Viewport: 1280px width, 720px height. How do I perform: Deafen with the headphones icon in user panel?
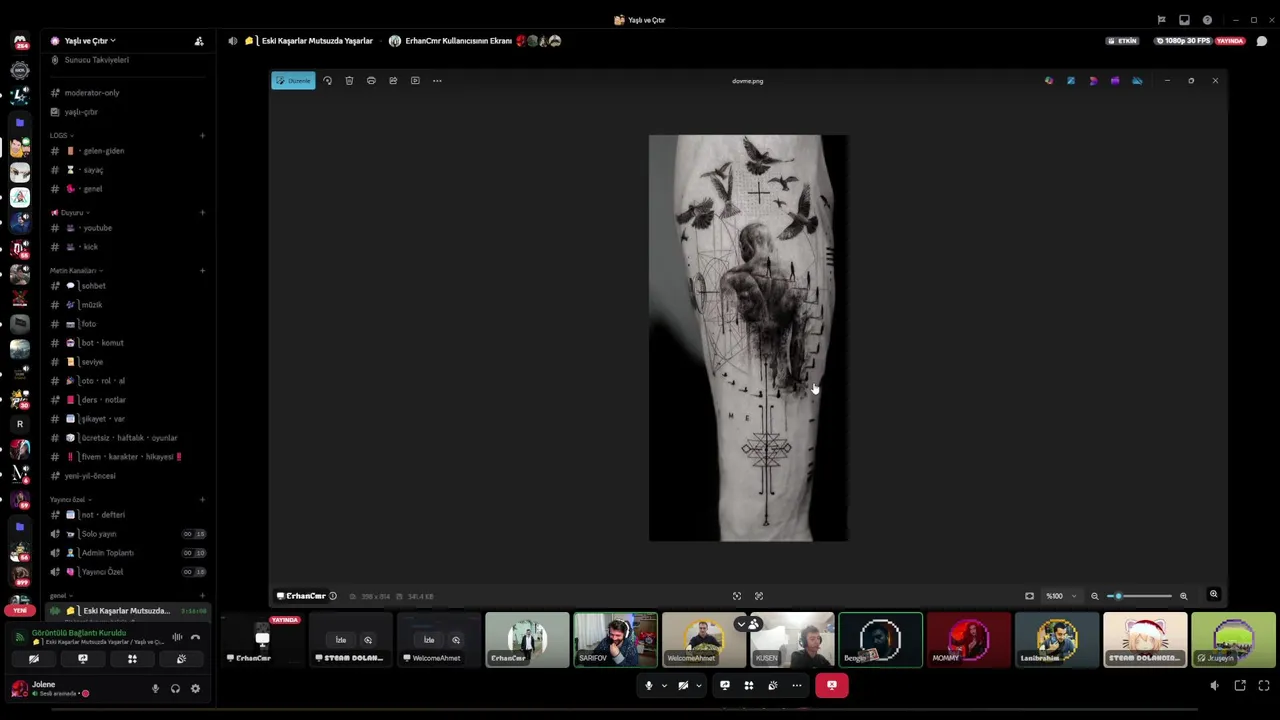click(175, 688)
